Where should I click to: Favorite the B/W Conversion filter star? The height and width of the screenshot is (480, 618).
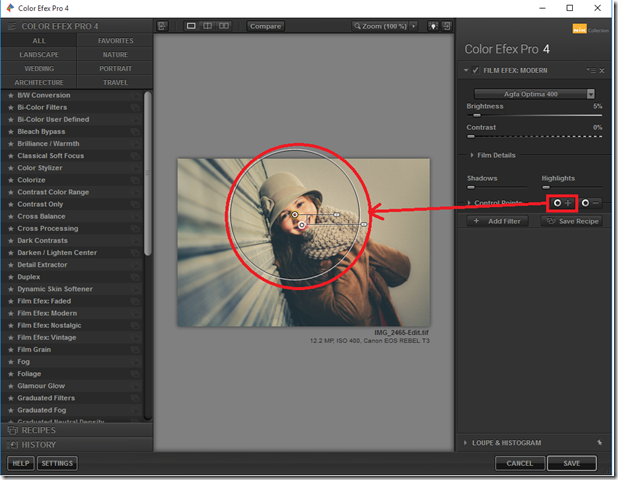(x=11, y=95)
